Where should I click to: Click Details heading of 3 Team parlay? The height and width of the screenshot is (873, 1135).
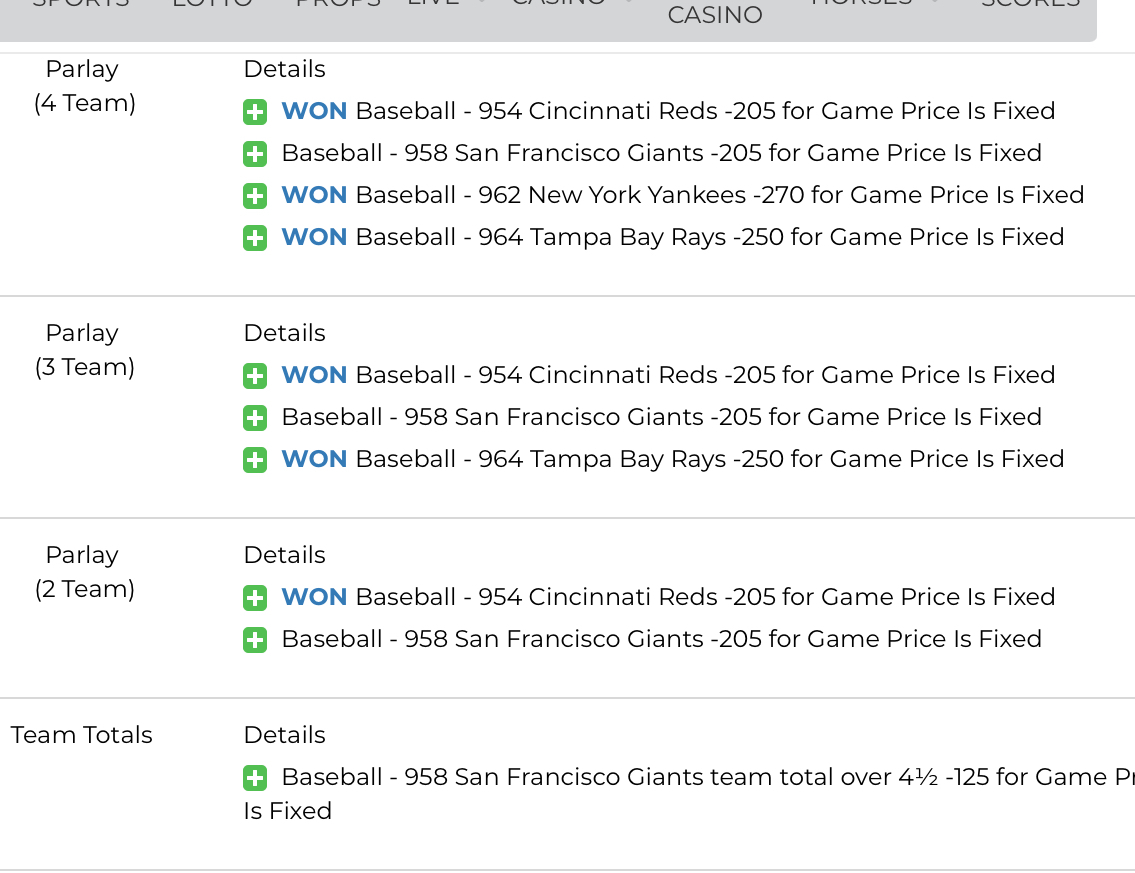coord(284,333)
